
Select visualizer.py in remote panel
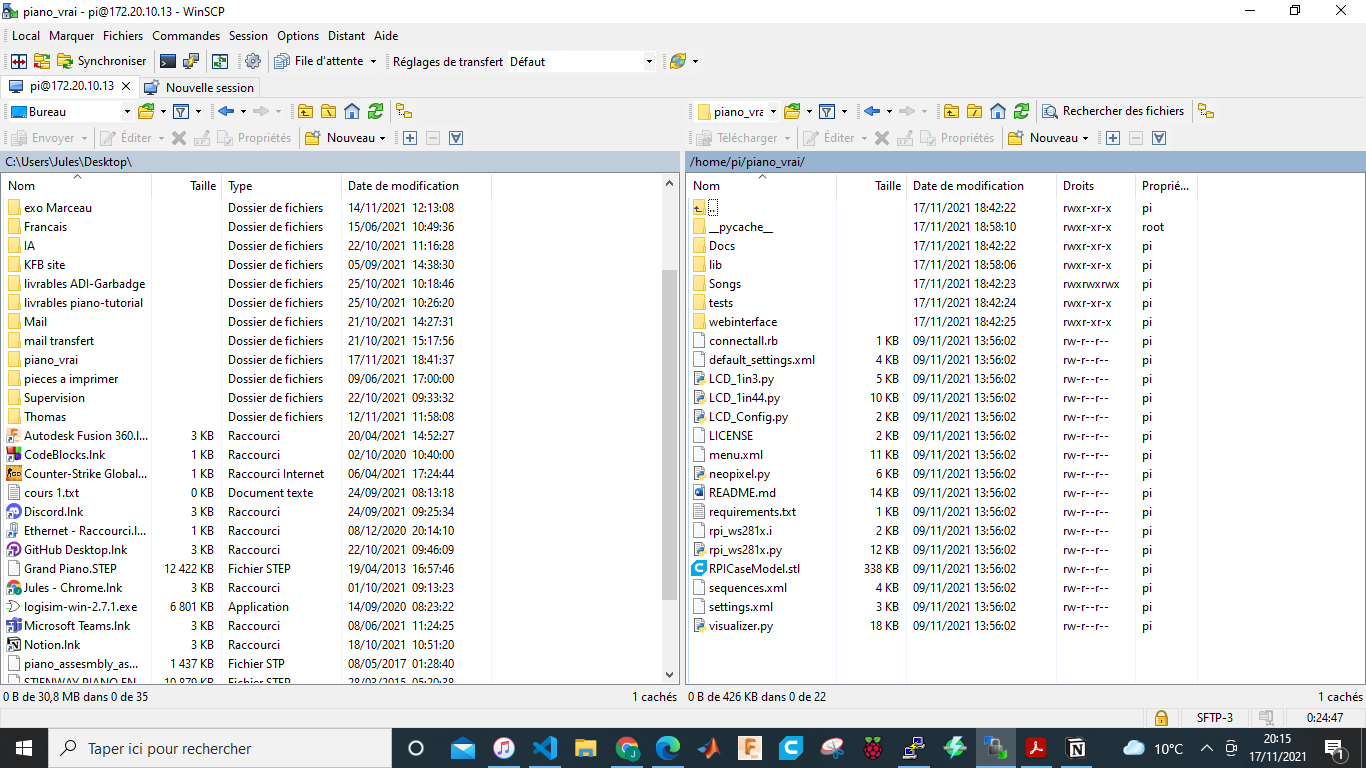coord(741,626)
